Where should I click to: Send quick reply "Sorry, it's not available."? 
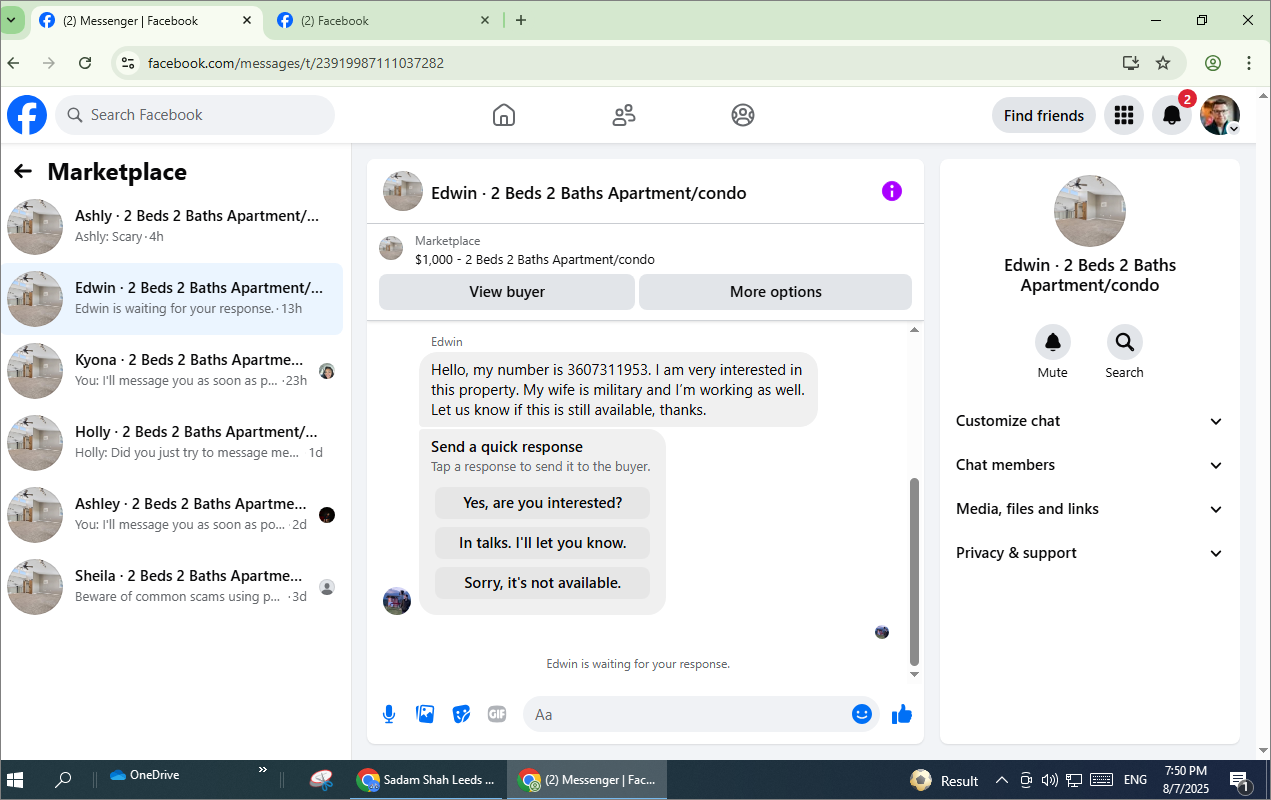click(543, 583)
